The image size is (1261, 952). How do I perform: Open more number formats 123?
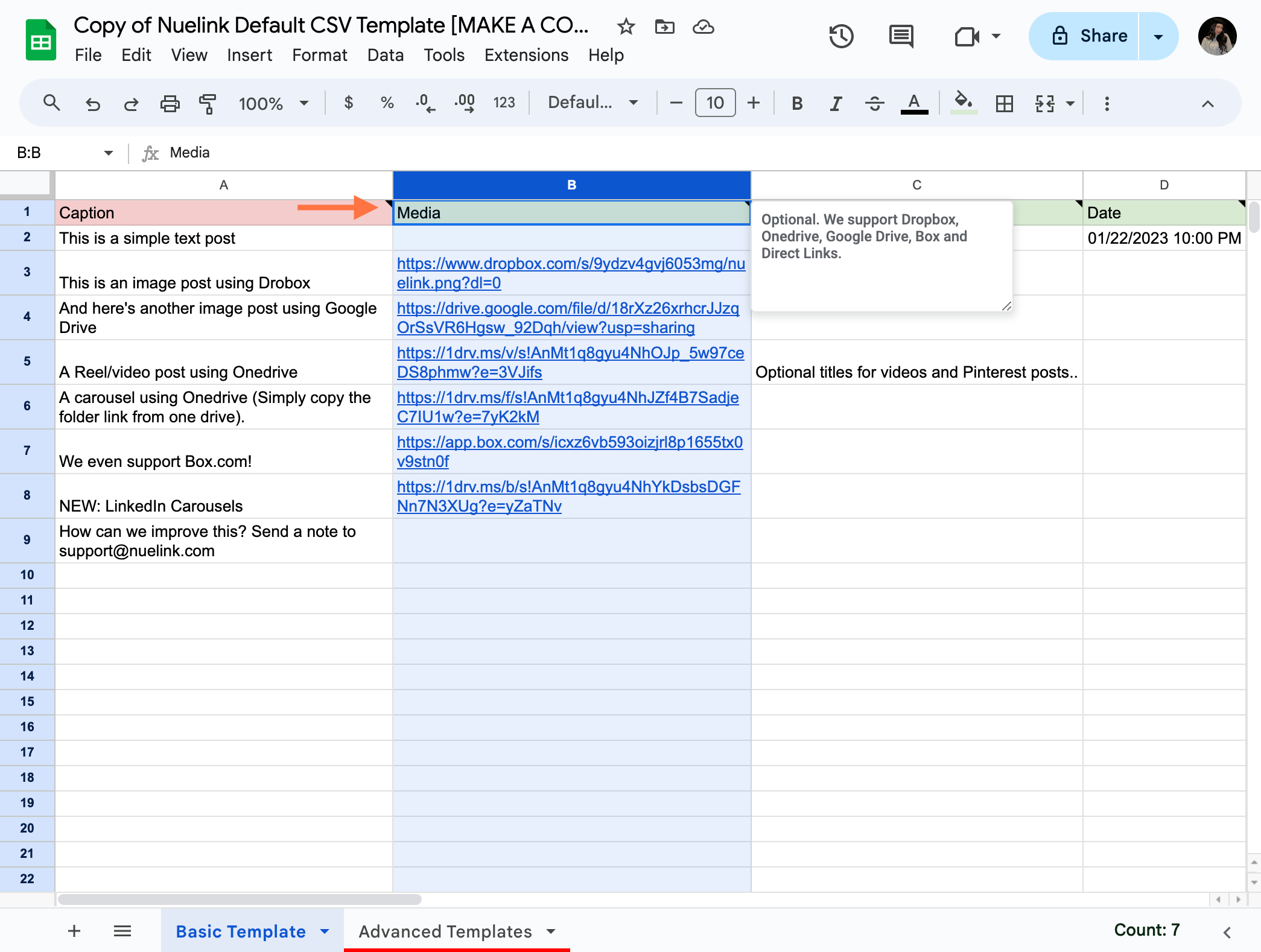pos(504,103)
